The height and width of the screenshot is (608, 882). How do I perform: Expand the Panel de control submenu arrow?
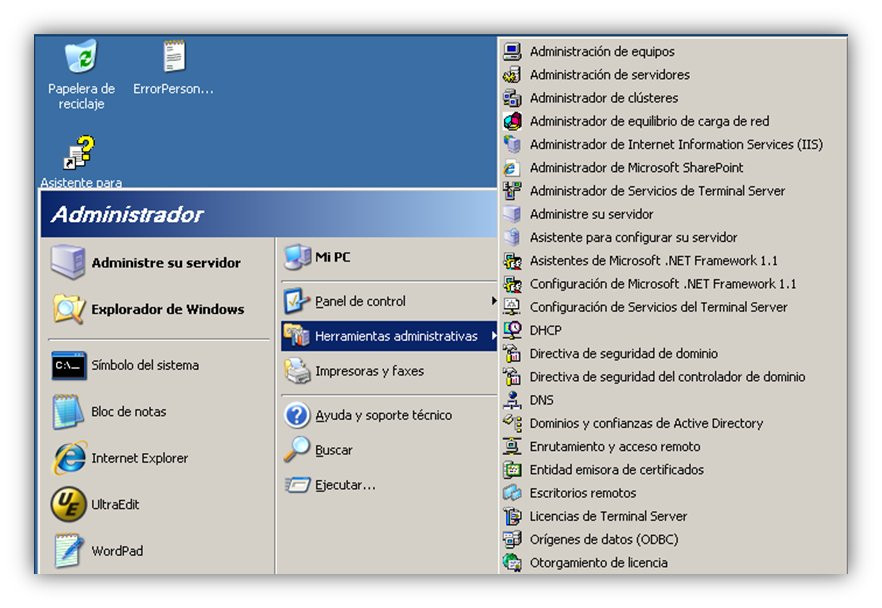click(493, 301)
